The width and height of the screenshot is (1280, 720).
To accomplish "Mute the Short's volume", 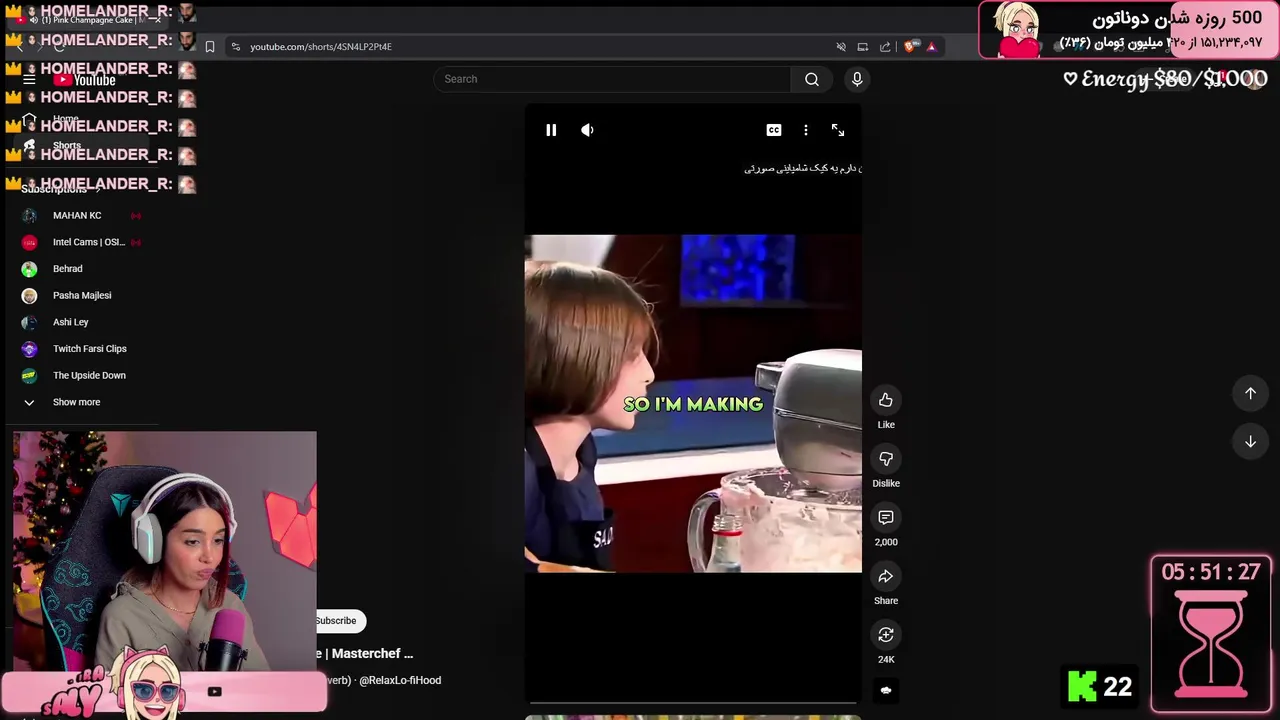I will [x=587, y=130].
